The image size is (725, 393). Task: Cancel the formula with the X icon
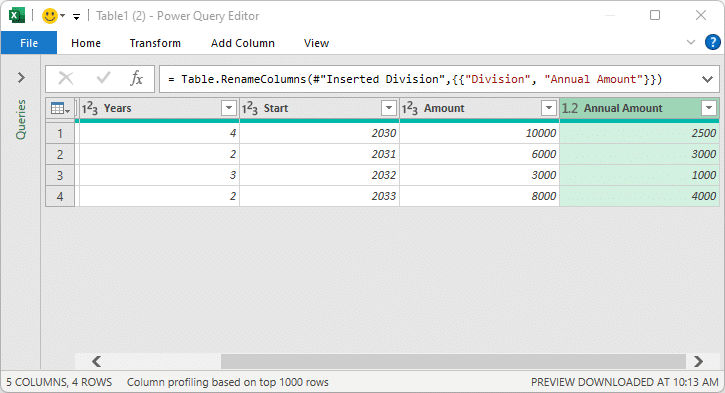tap(66, 79)
